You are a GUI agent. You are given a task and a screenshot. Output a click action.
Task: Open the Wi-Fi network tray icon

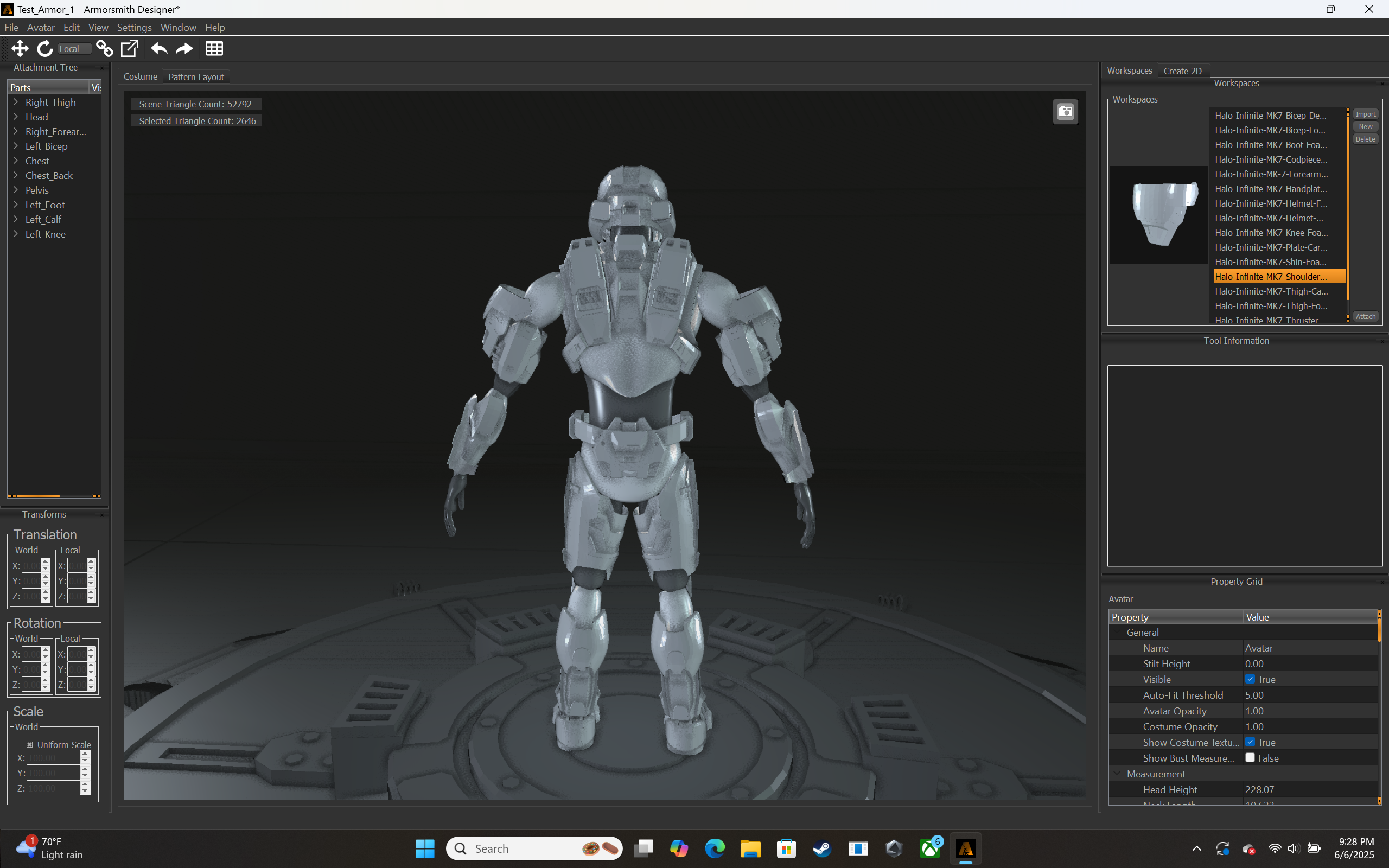tap(1274, 848)
